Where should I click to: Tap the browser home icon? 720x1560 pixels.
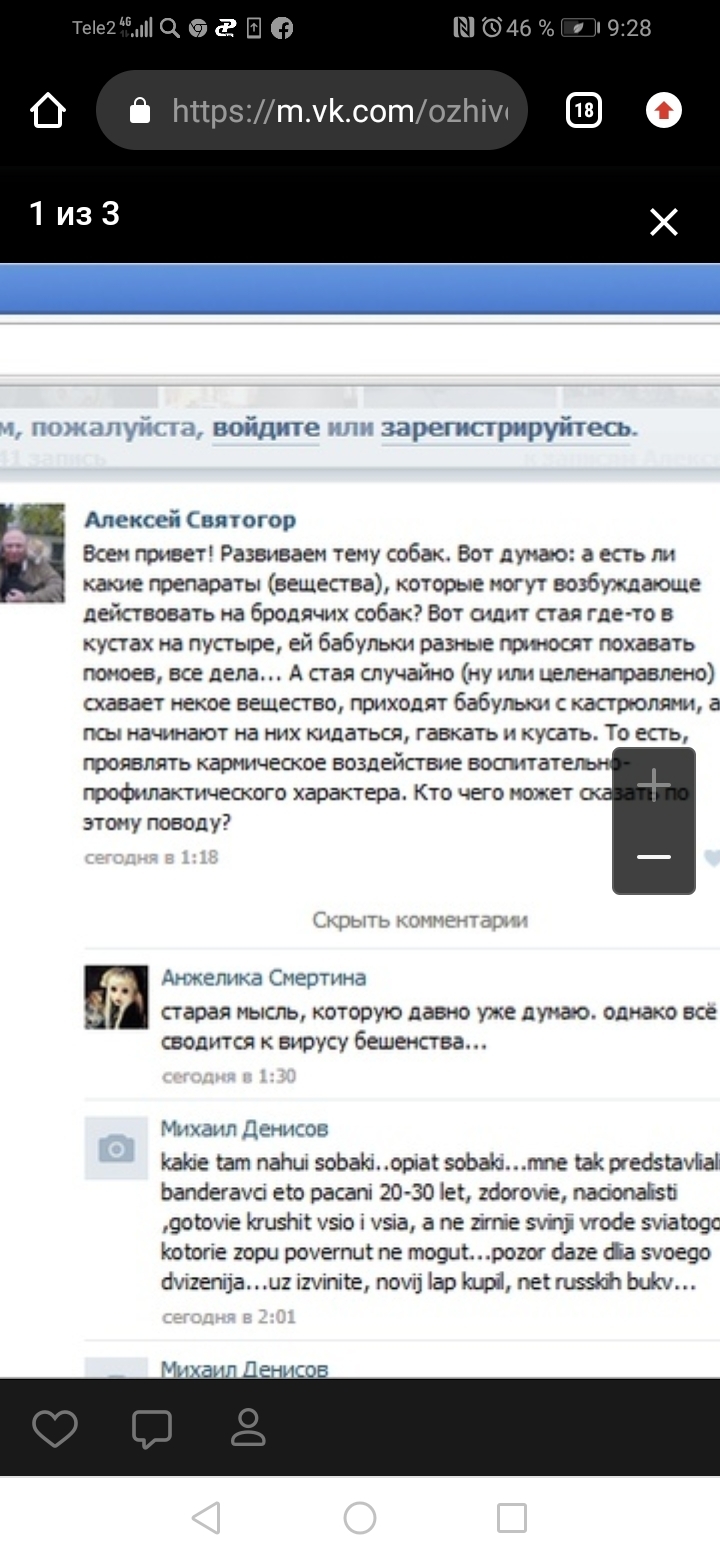(48, 110)
